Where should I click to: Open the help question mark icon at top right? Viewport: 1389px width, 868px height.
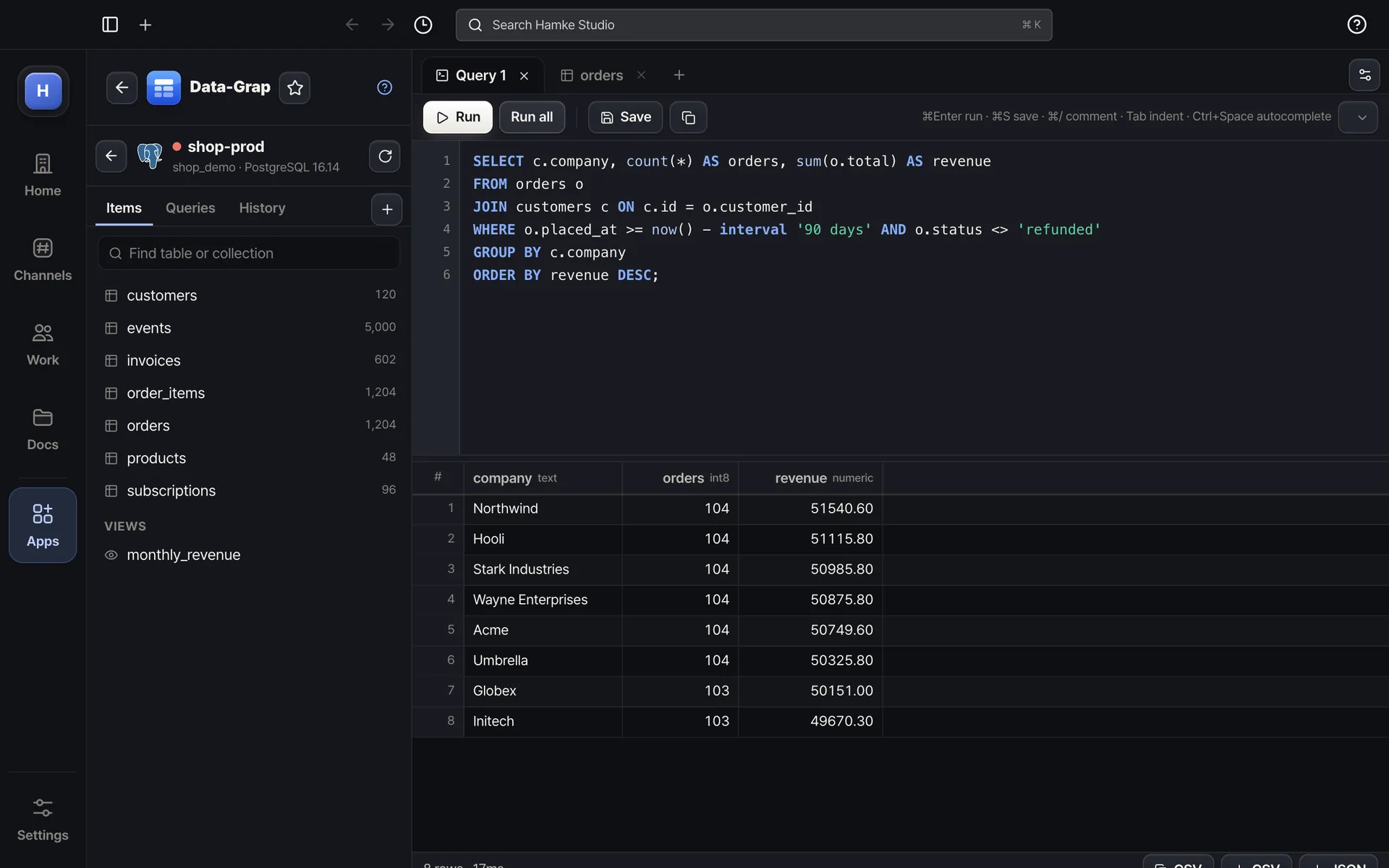pos(1356,25)
